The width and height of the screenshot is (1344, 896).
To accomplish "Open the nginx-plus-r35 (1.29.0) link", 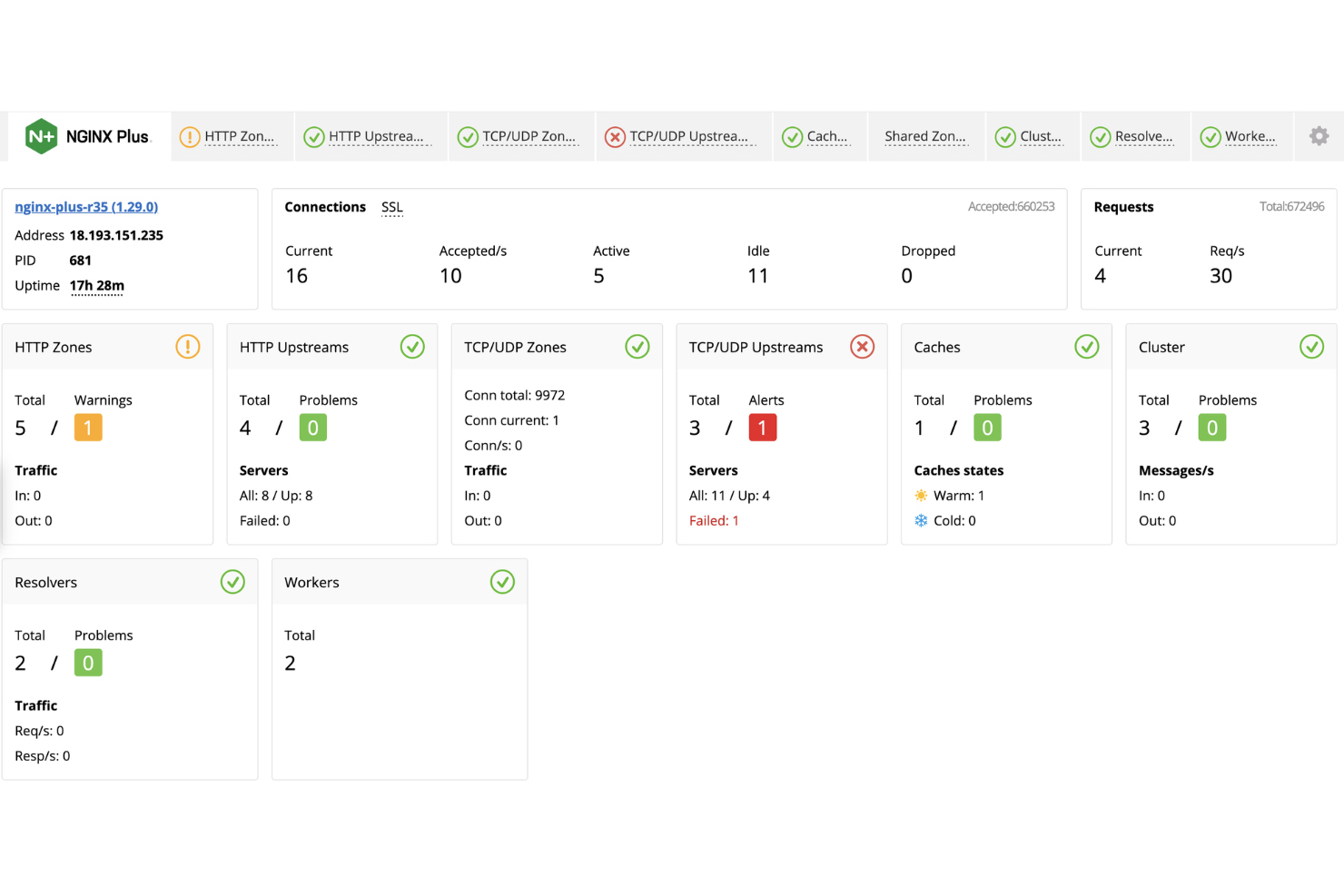I will tap(86, 207).
